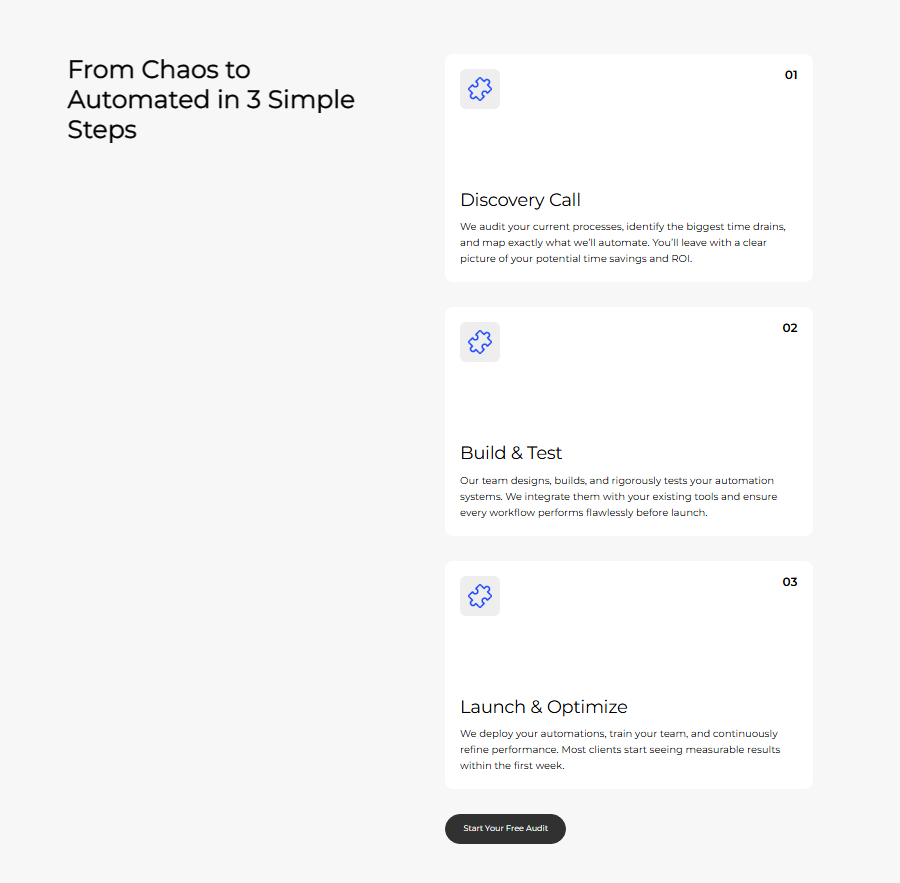
Task: Click the step number 01 label
Action: [x=791, y=75]
